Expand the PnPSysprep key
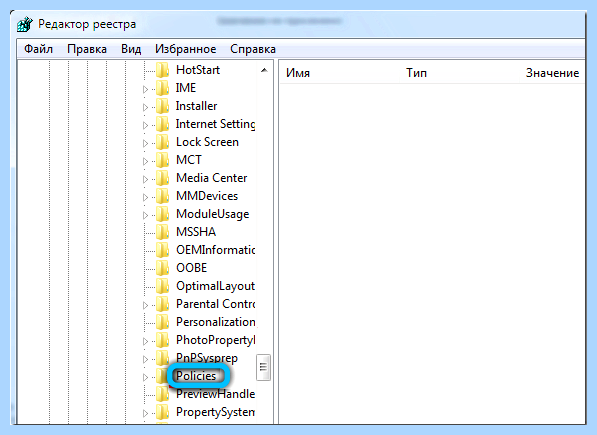Image resolution: width=597 pixels, height=435 pixels. (x=145, y=360)
